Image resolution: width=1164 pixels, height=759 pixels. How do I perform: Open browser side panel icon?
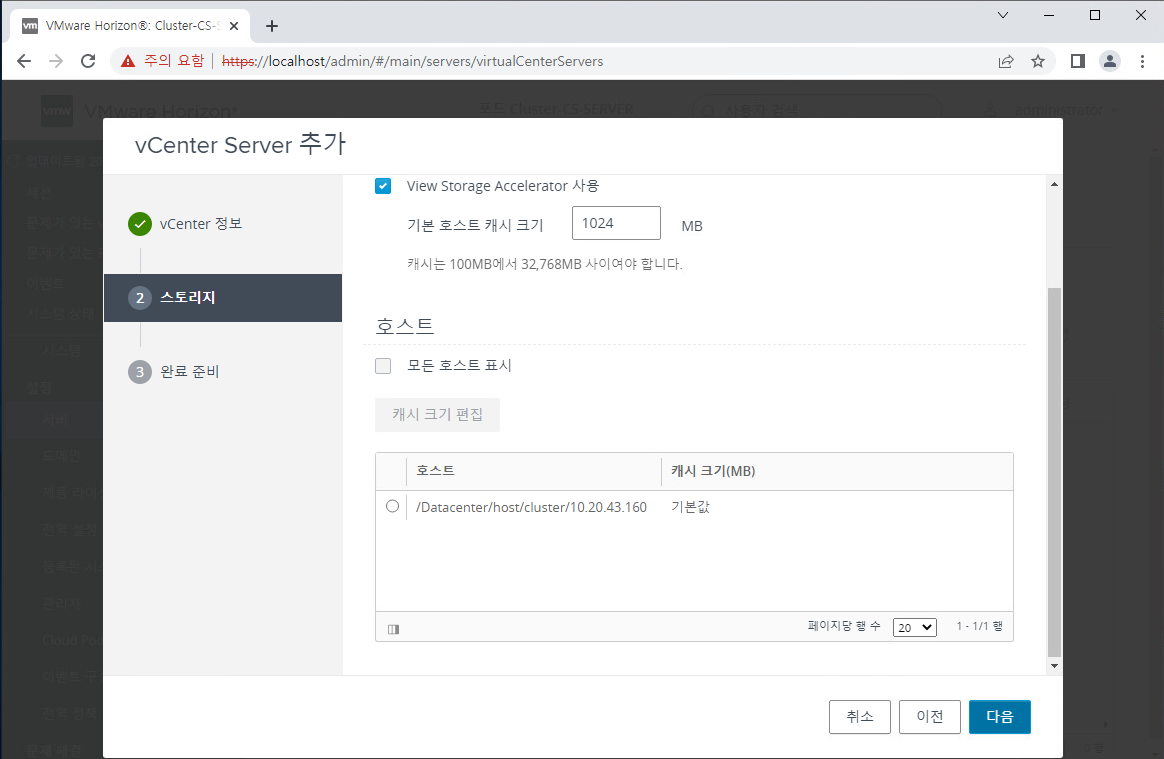click(x=1077, y=61)
